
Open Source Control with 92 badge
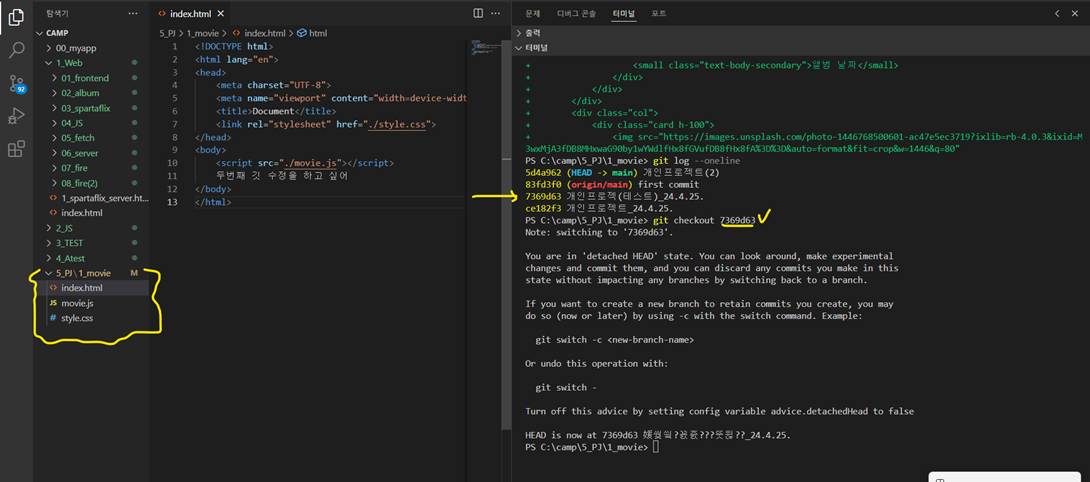tap(16, 83)
